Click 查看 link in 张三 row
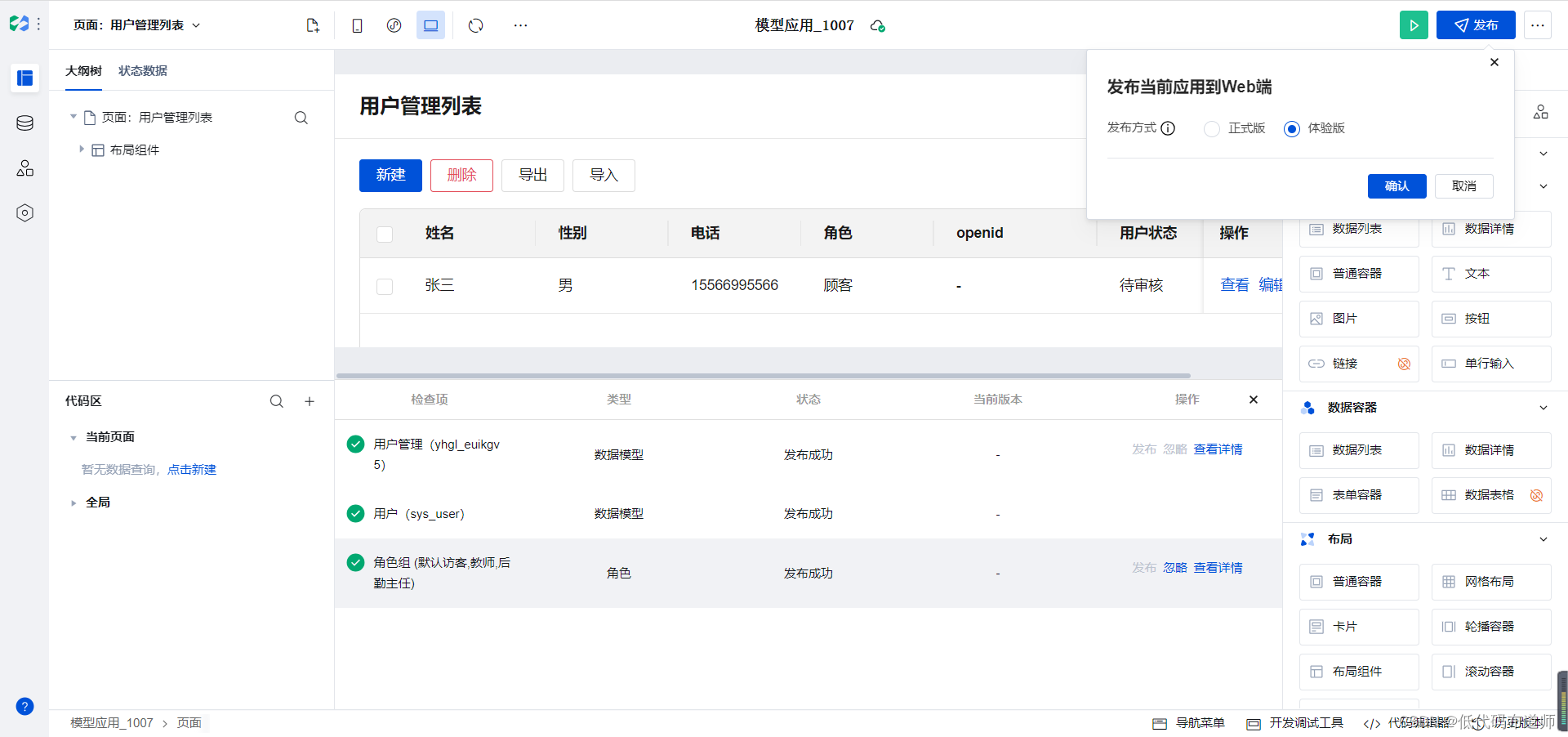1568x737 pixels. pos(1235,285)
